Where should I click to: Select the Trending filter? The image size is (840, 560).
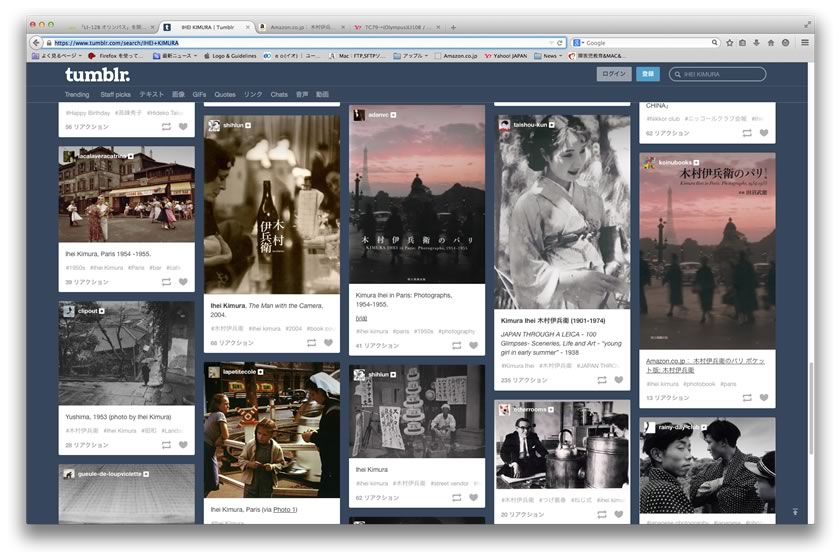(x=77, y=94)
